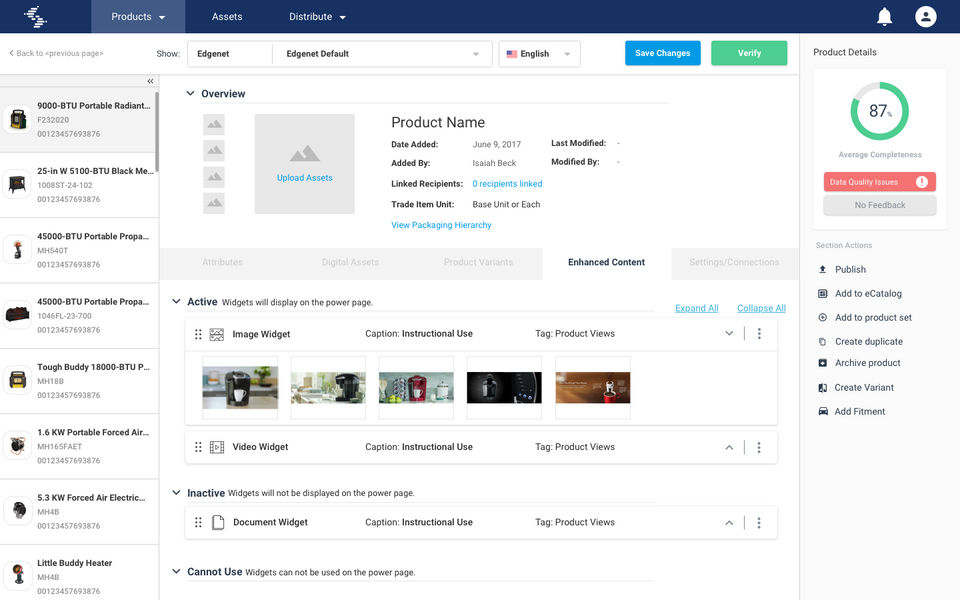This screenshot has width=960, height=600.
Task: Open the black background coffee maker thumbnail
Action: (504, 388)
